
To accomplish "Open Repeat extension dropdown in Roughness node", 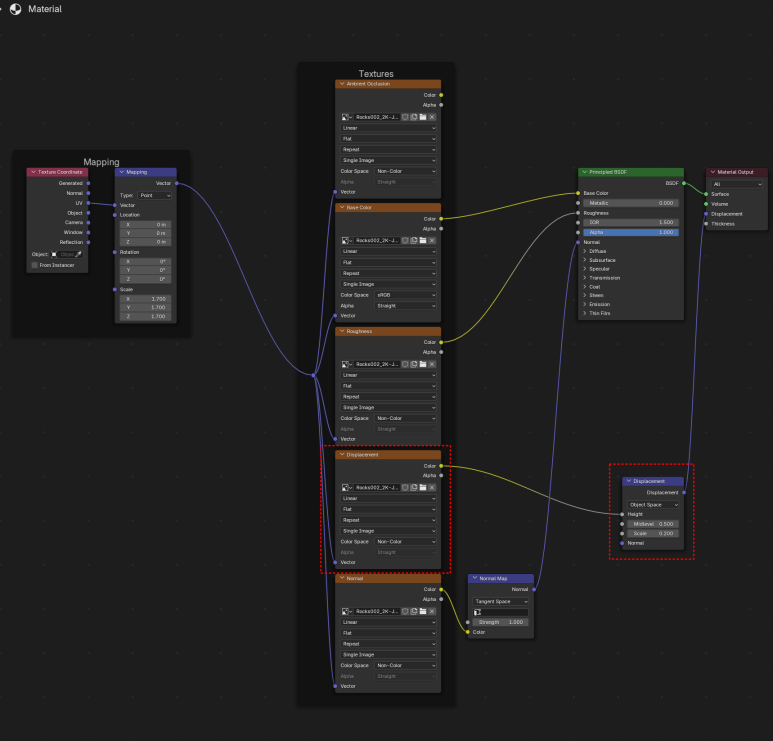I will click(388, 397).
